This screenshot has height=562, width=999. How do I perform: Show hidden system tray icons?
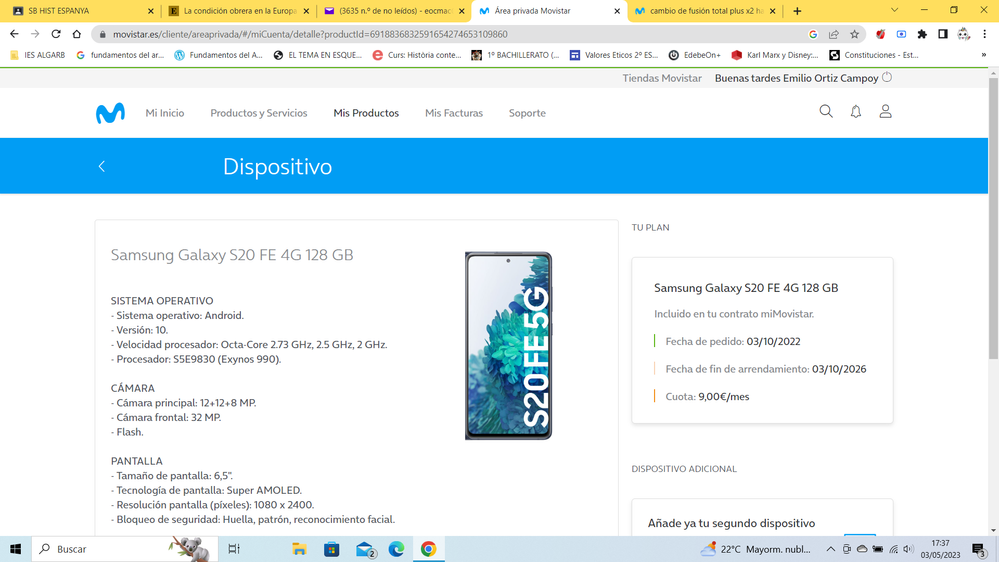tap(830, 549)
